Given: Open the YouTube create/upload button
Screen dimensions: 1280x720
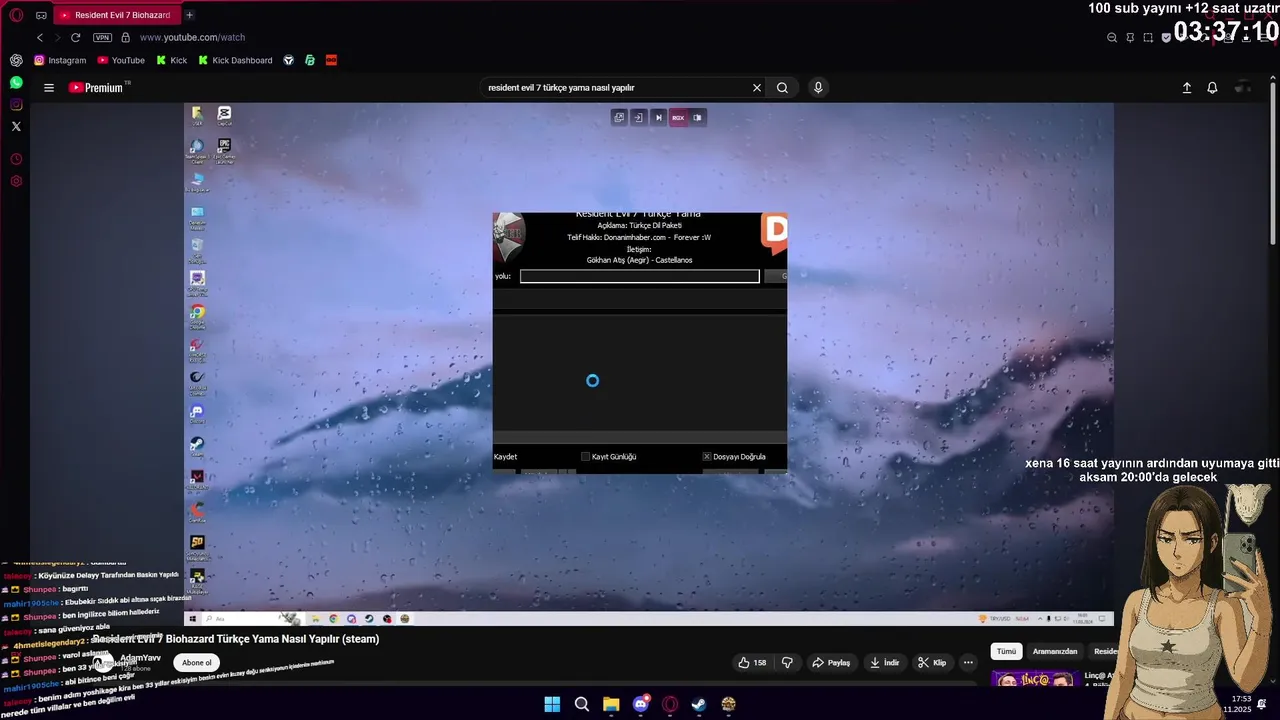Looking at the screenshot, I should (1187, 88).
